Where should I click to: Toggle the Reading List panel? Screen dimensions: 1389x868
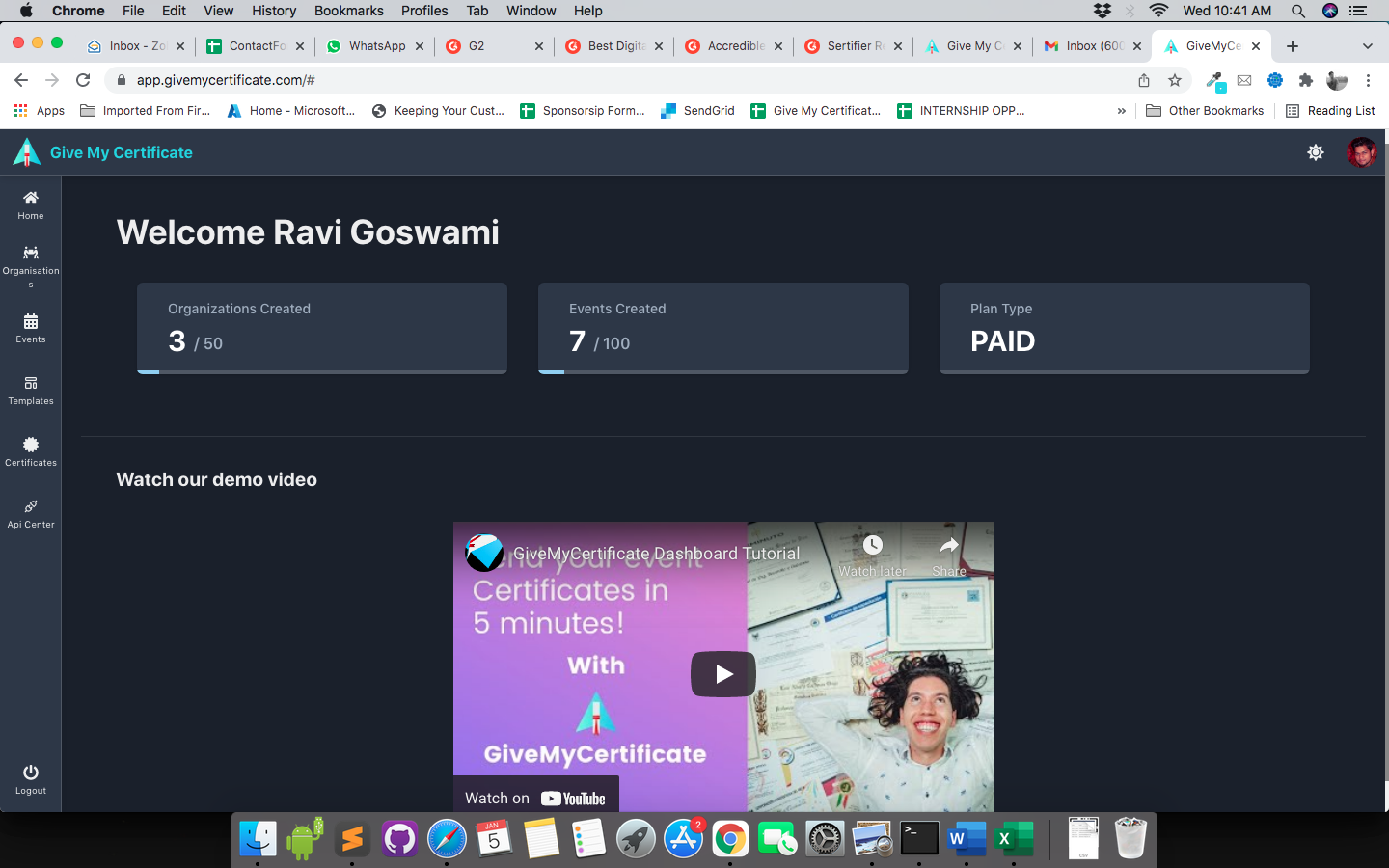point(1330,110)
